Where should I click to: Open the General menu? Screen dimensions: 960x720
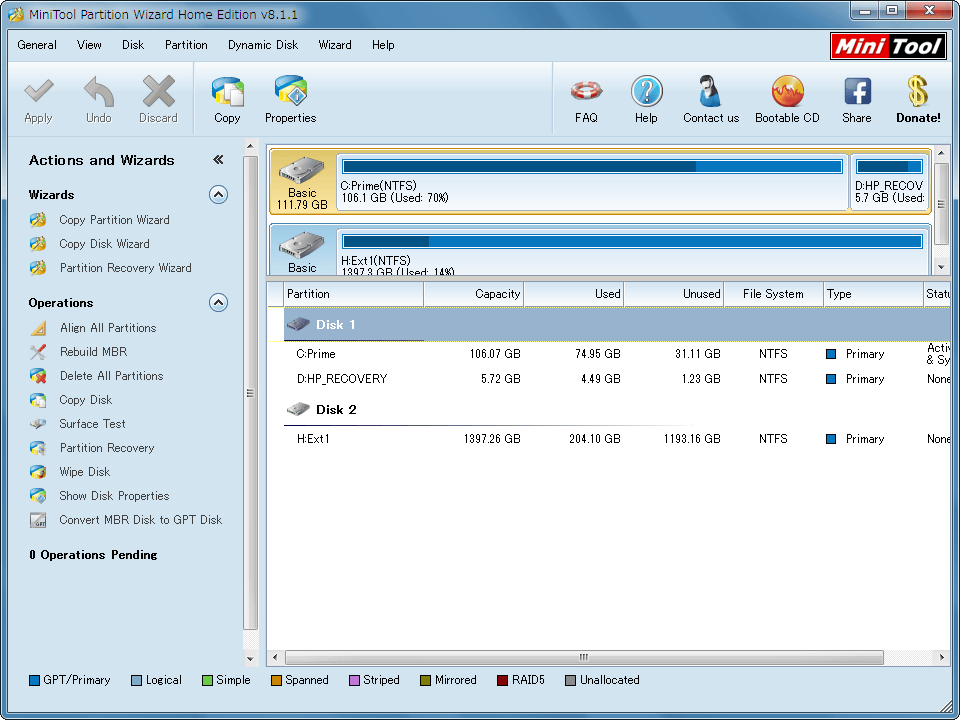[37, 45]
